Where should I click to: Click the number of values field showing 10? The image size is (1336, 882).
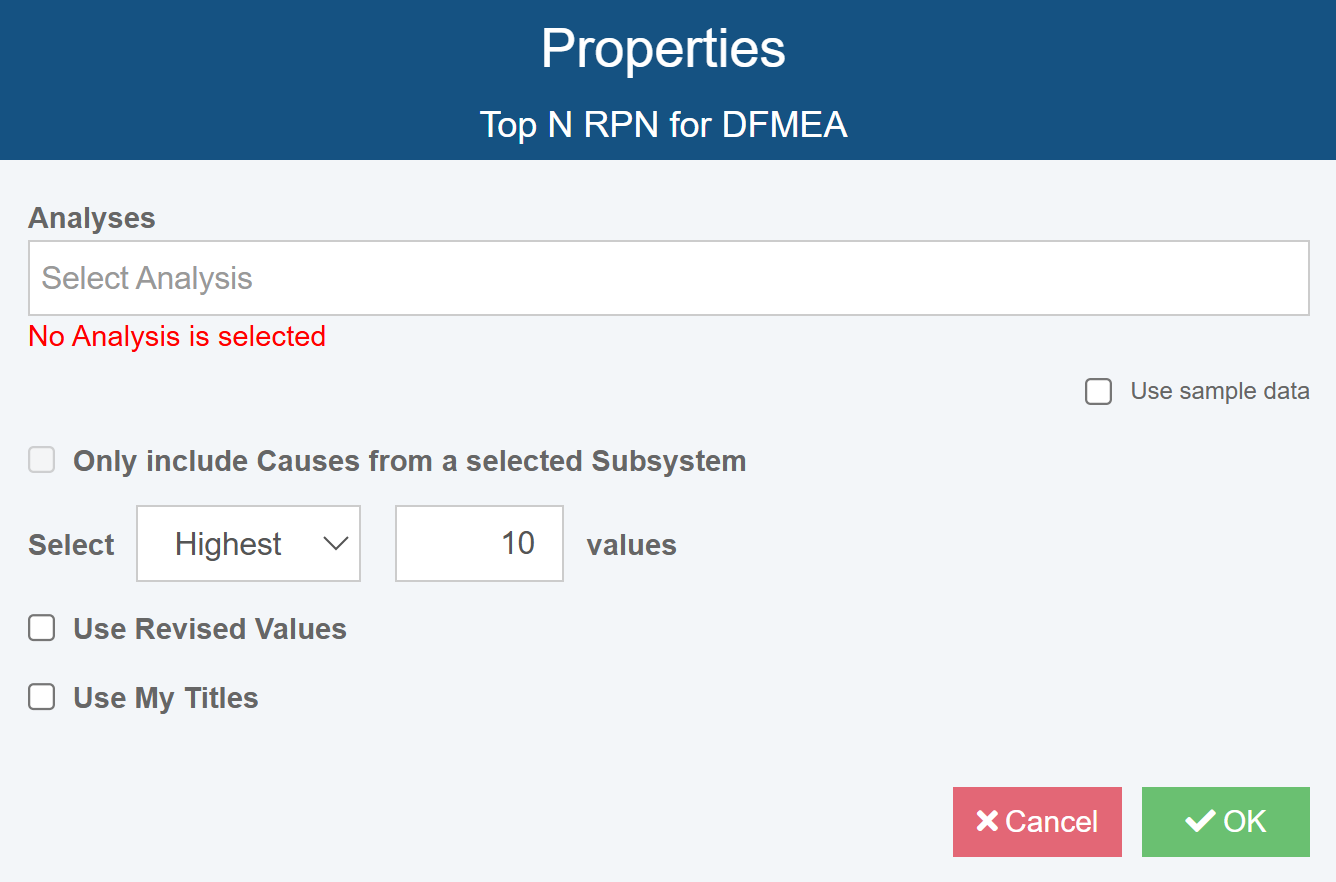coord(479,544)
